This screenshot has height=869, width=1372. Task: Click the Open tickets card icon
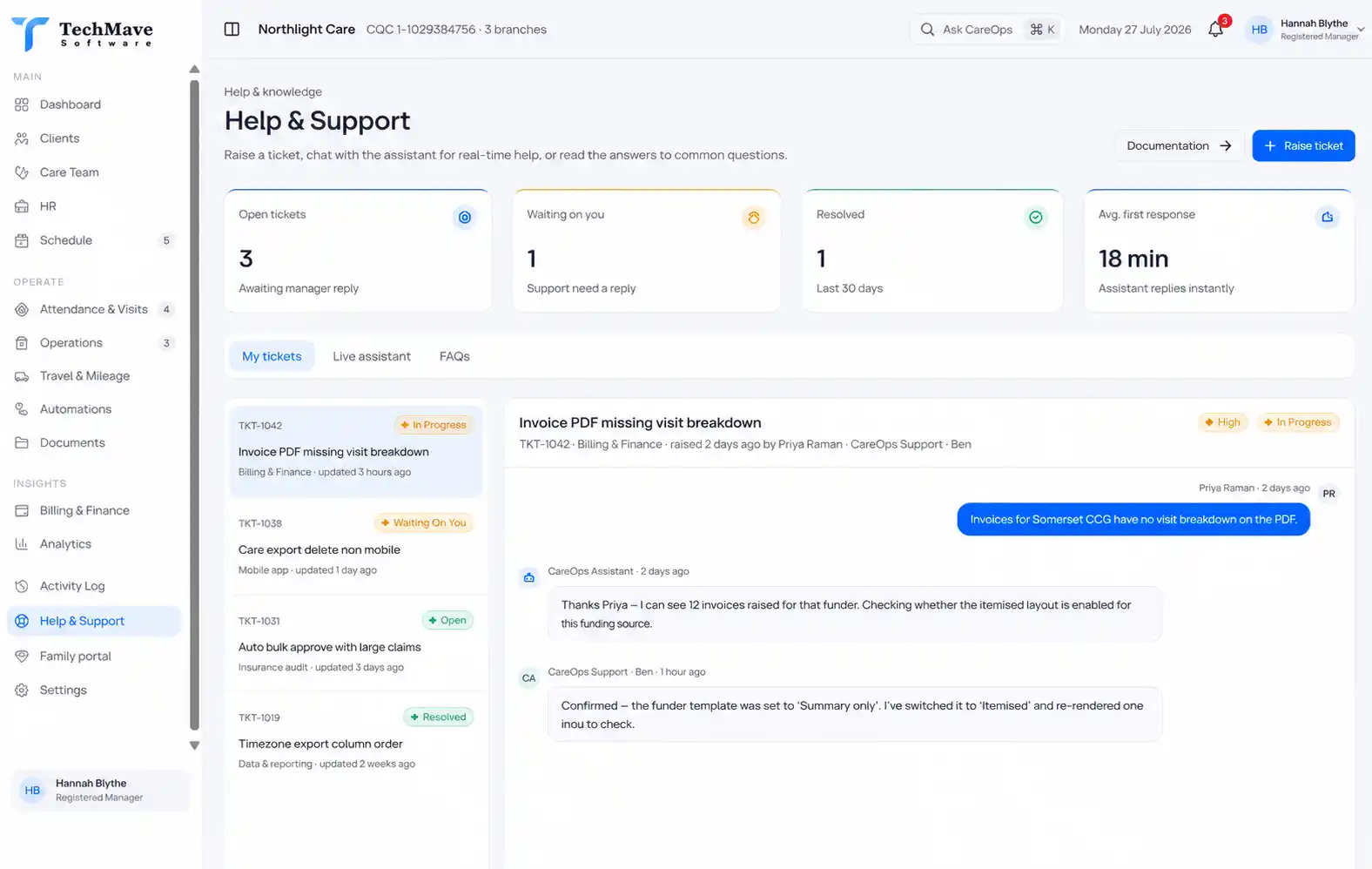pos(465,217)
